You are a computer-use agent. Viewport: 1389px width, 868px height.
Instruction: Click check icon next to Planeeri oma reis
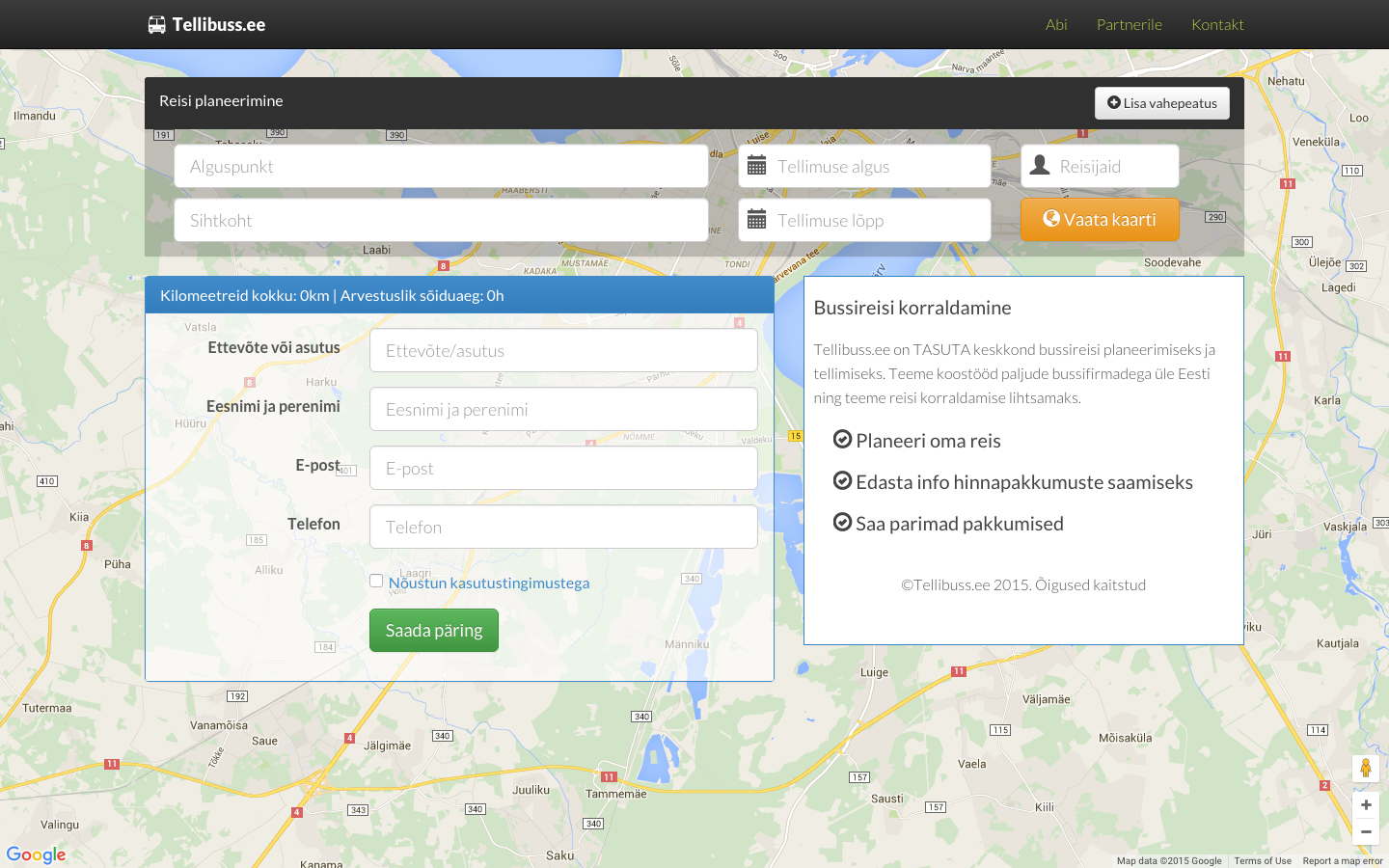point(842,439)
